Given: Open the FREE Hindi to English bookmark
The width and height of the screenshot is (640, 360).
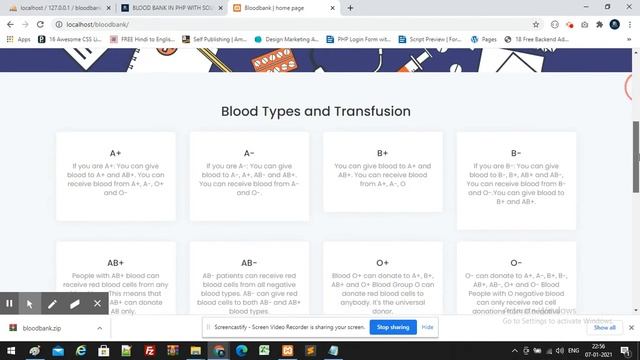Looking at the screenshot, I should coord(142,39).
